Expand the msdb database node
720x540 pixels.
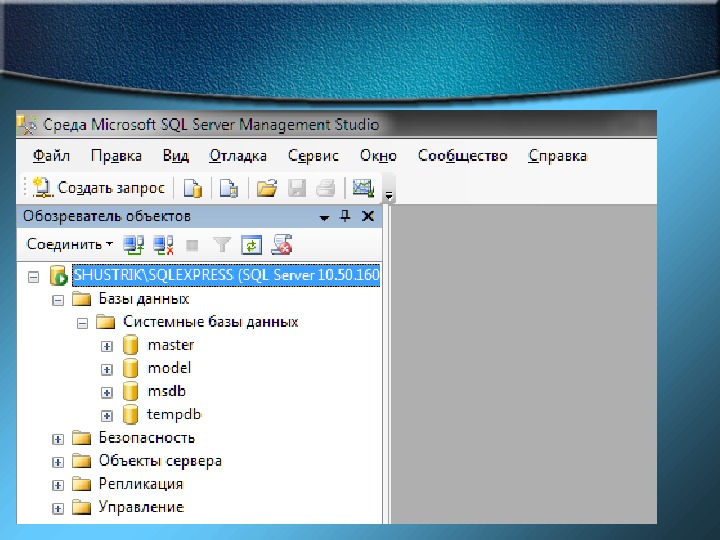[107, 393]
